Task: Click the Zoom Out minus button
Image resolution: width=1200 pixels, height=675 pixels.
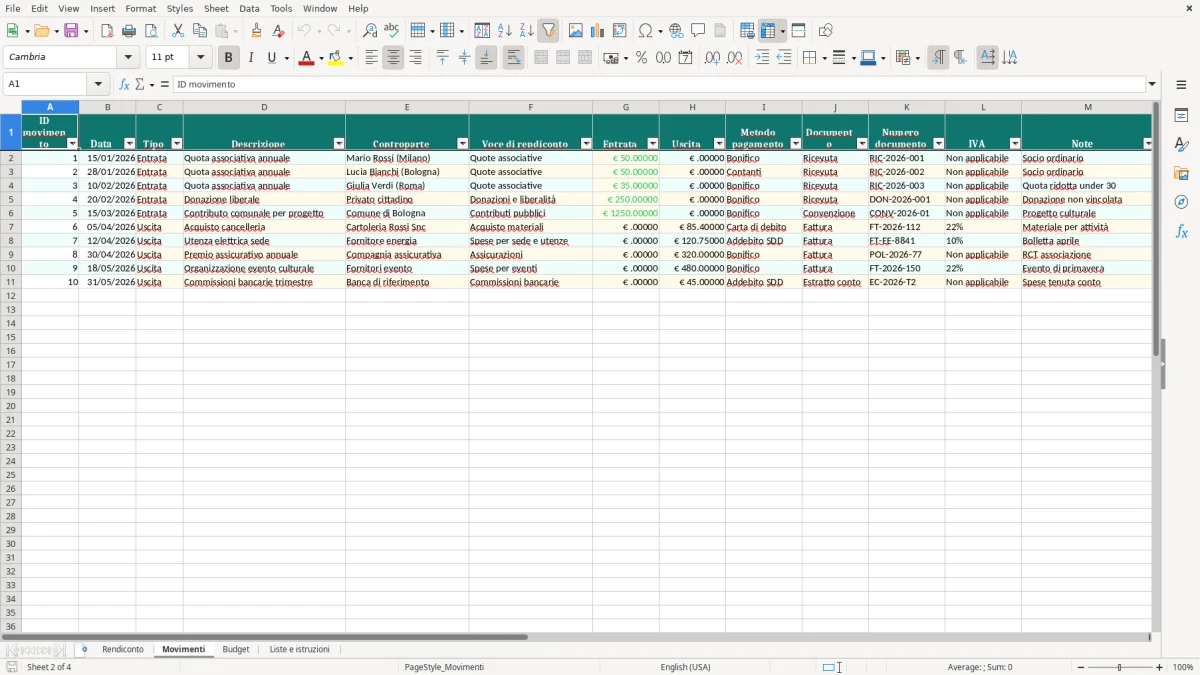Action: [1079, 667]
